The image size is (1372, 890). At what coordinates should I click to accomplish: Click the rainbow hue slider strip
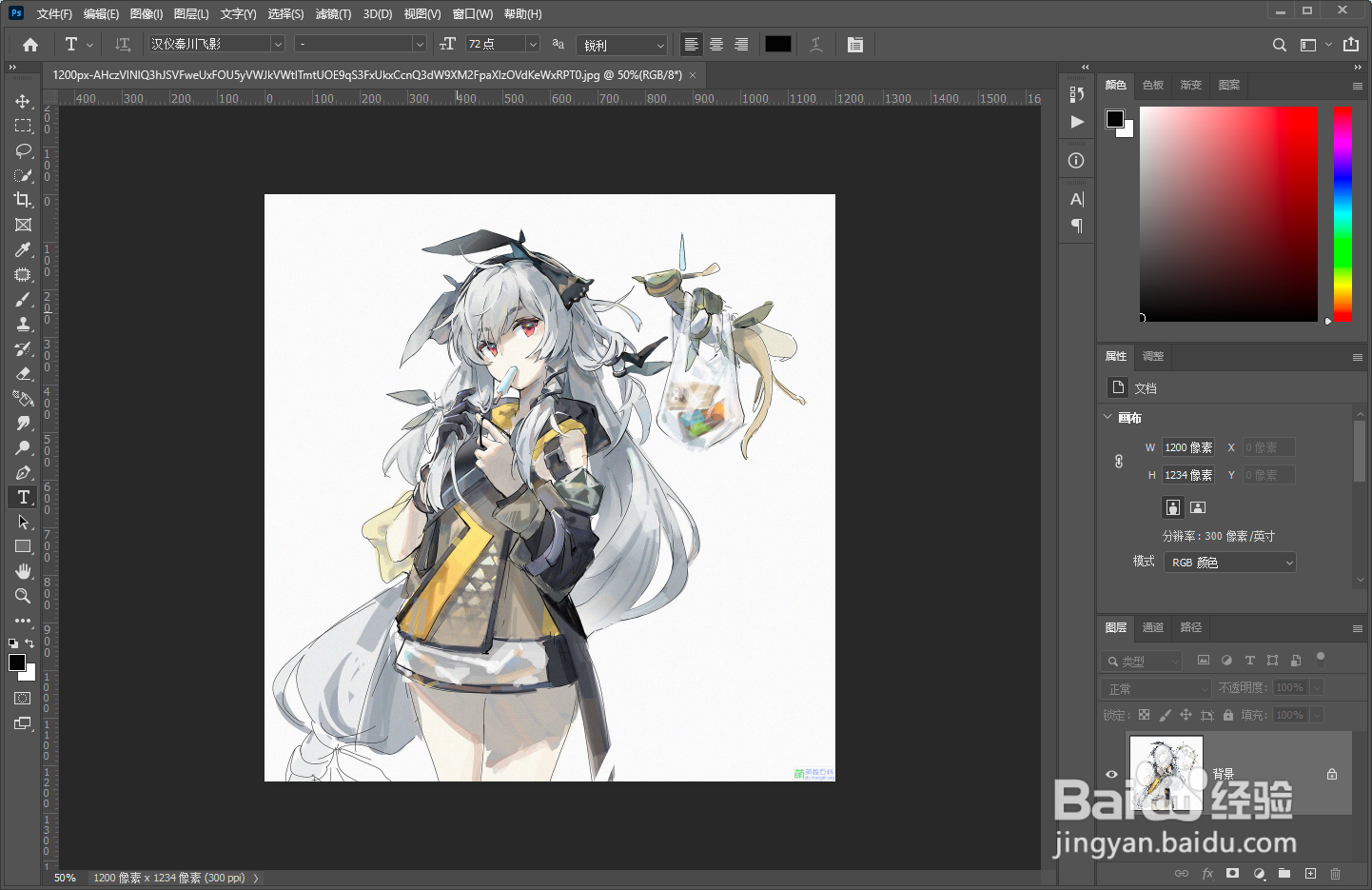pyautogui.click(x=1343, y=213)
